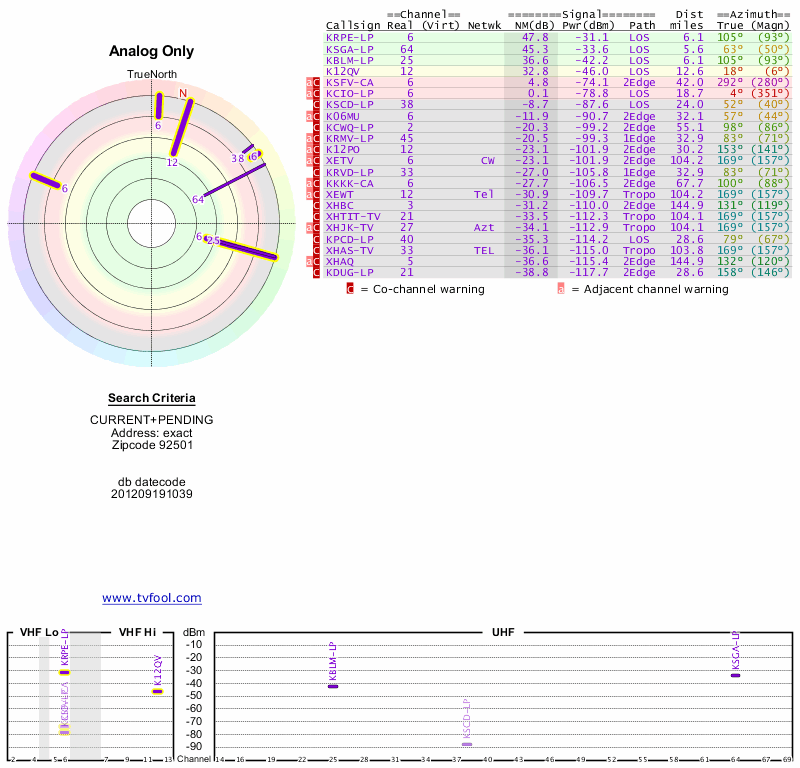The image size is (800, 768).
Task: Click the K12QV callsign entry
Action: click(342, 71)
